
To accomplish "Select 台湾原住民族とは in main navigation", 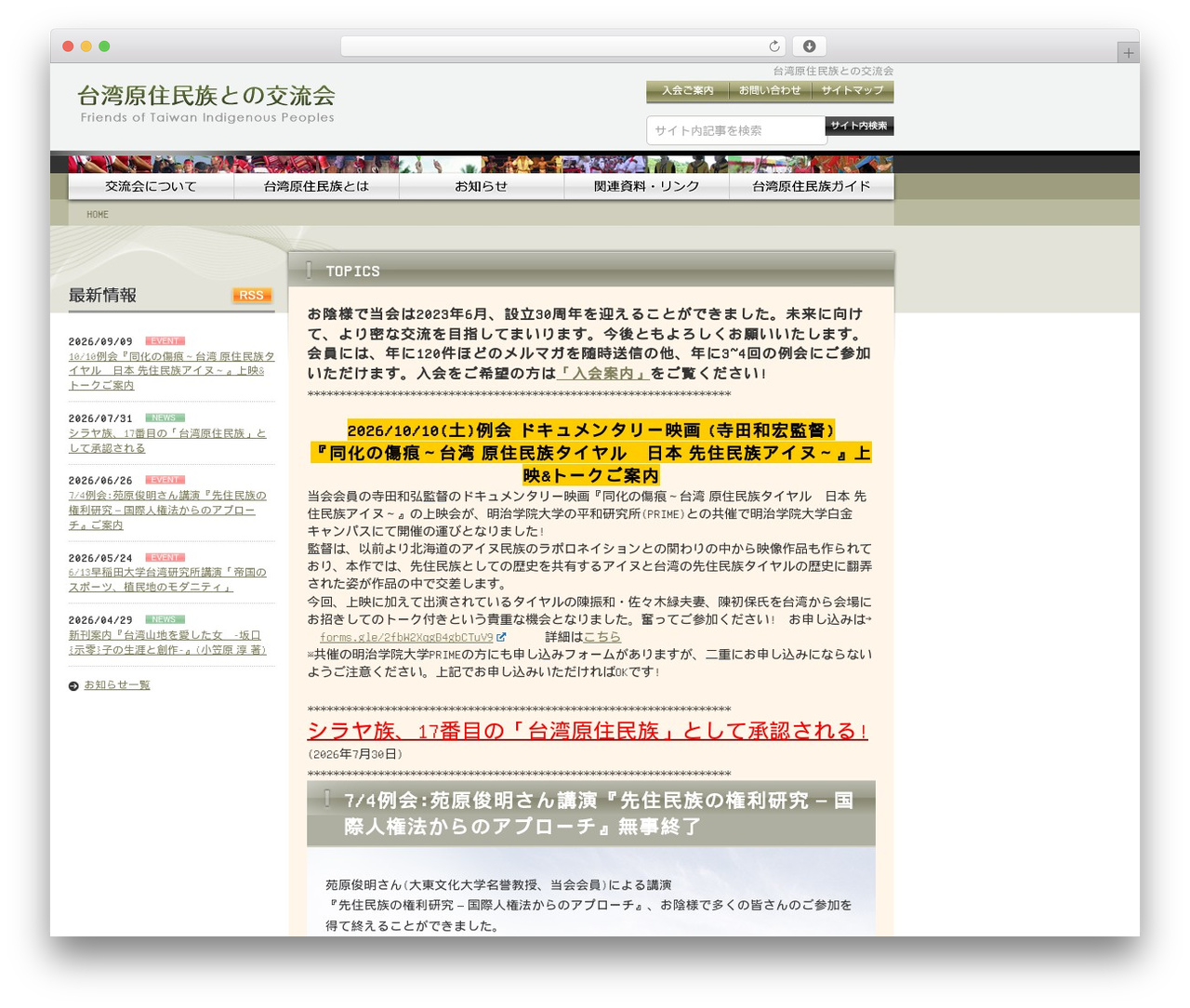I will click(x=316, y=186).
